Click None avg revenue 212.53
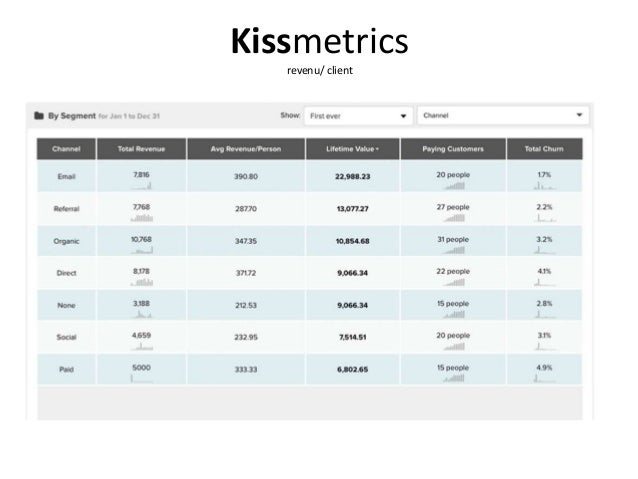This screenshot has width=638, height=479. [x=246, y=305]
